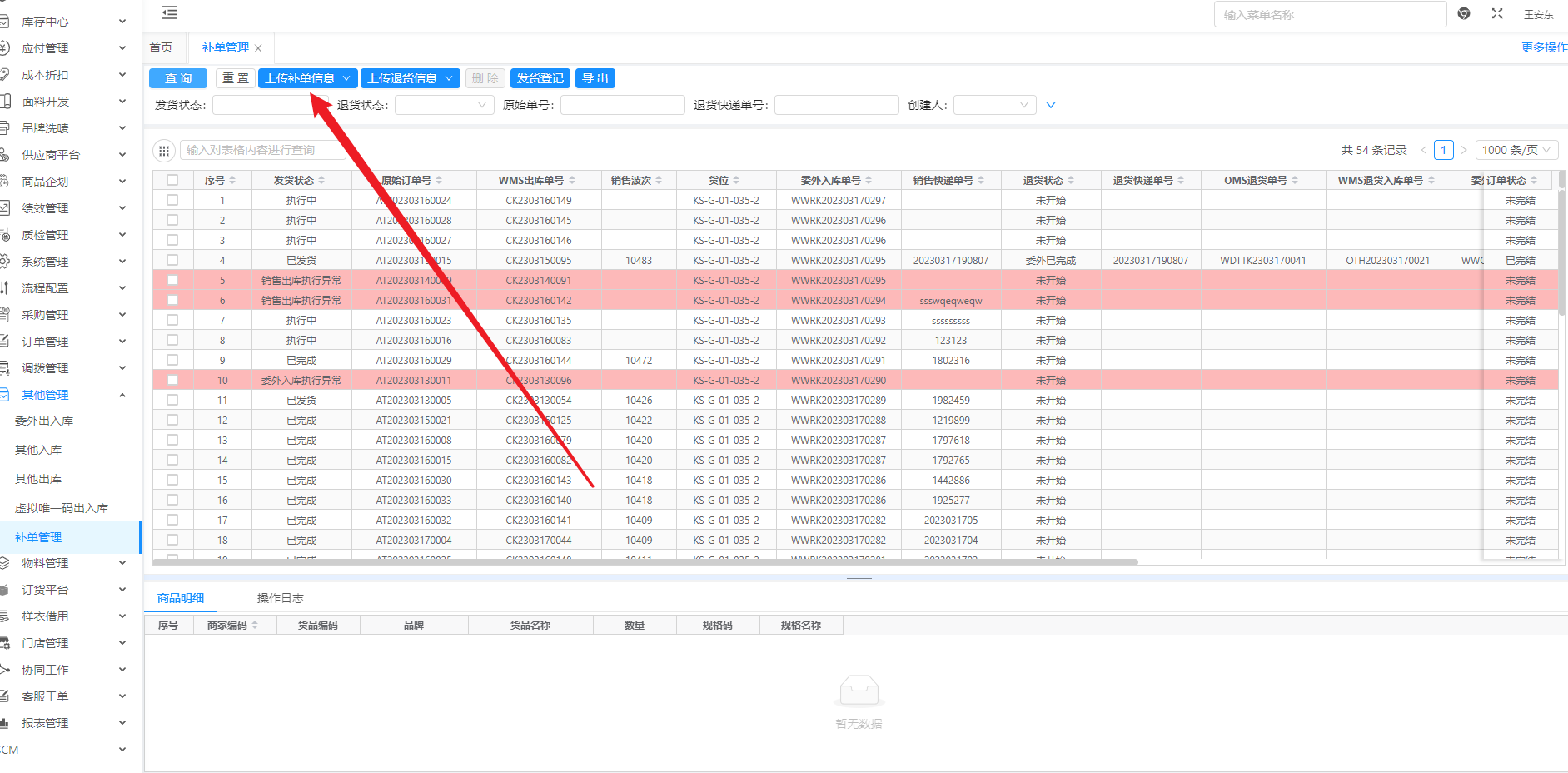Open the 上传补单信息 dropdown button

pos(307,78)
